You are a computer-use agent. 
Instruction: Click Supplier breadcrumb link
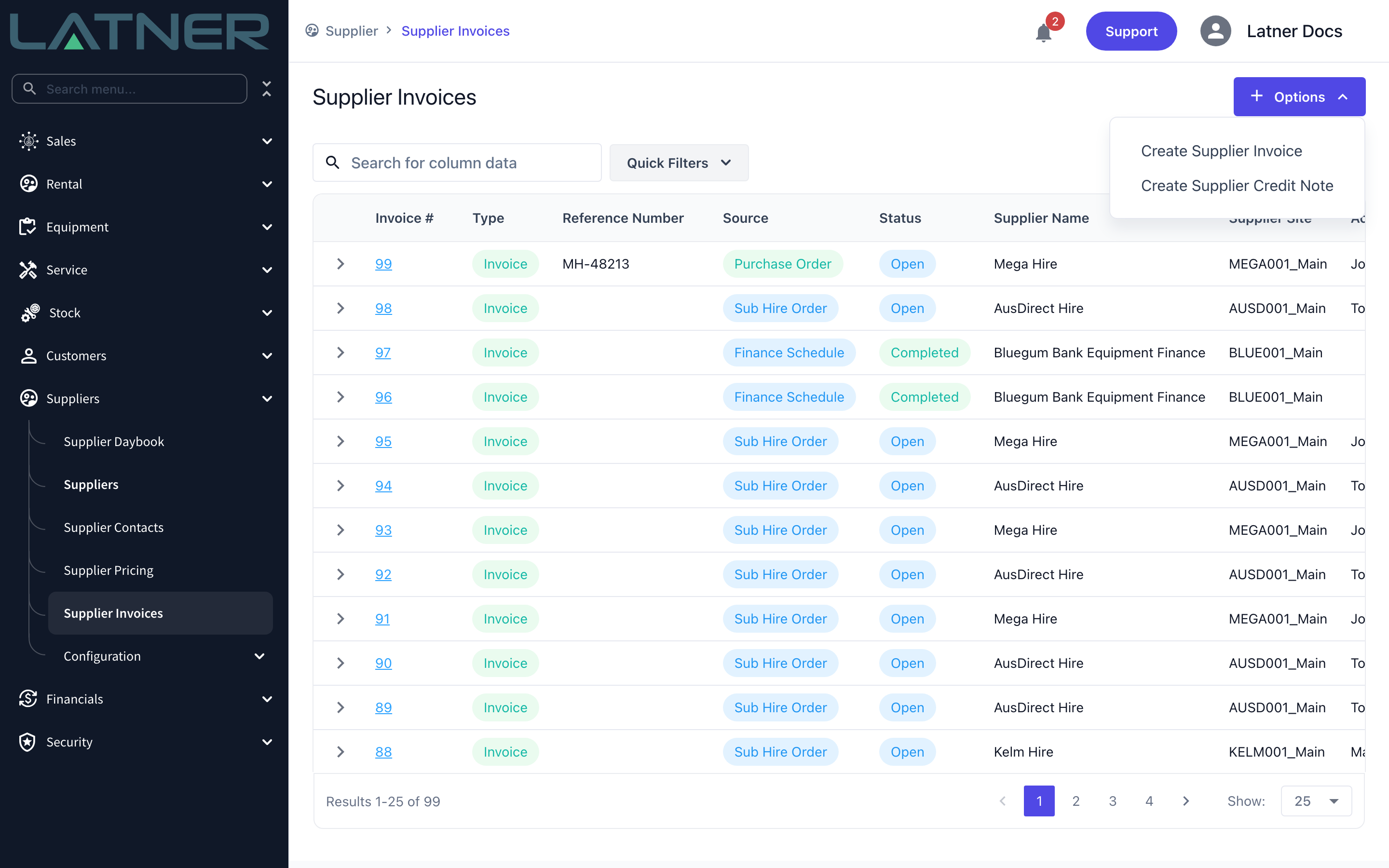[x=351, y=31]
